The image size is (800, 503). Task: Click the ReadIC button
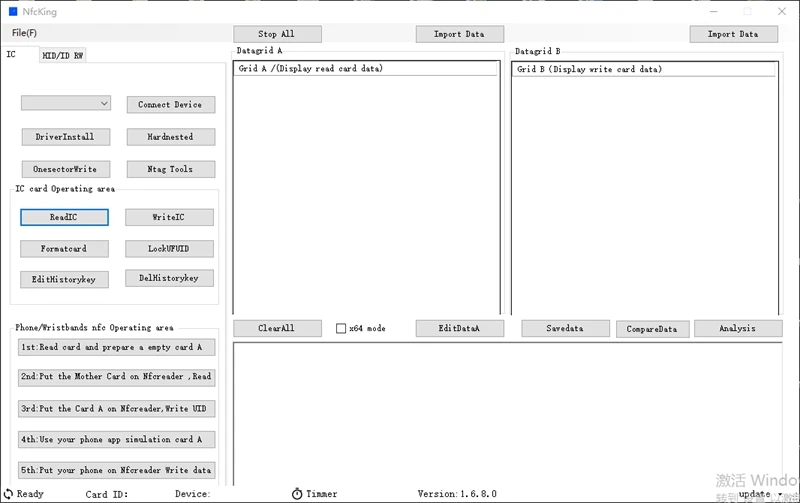(x=64, y=217)
